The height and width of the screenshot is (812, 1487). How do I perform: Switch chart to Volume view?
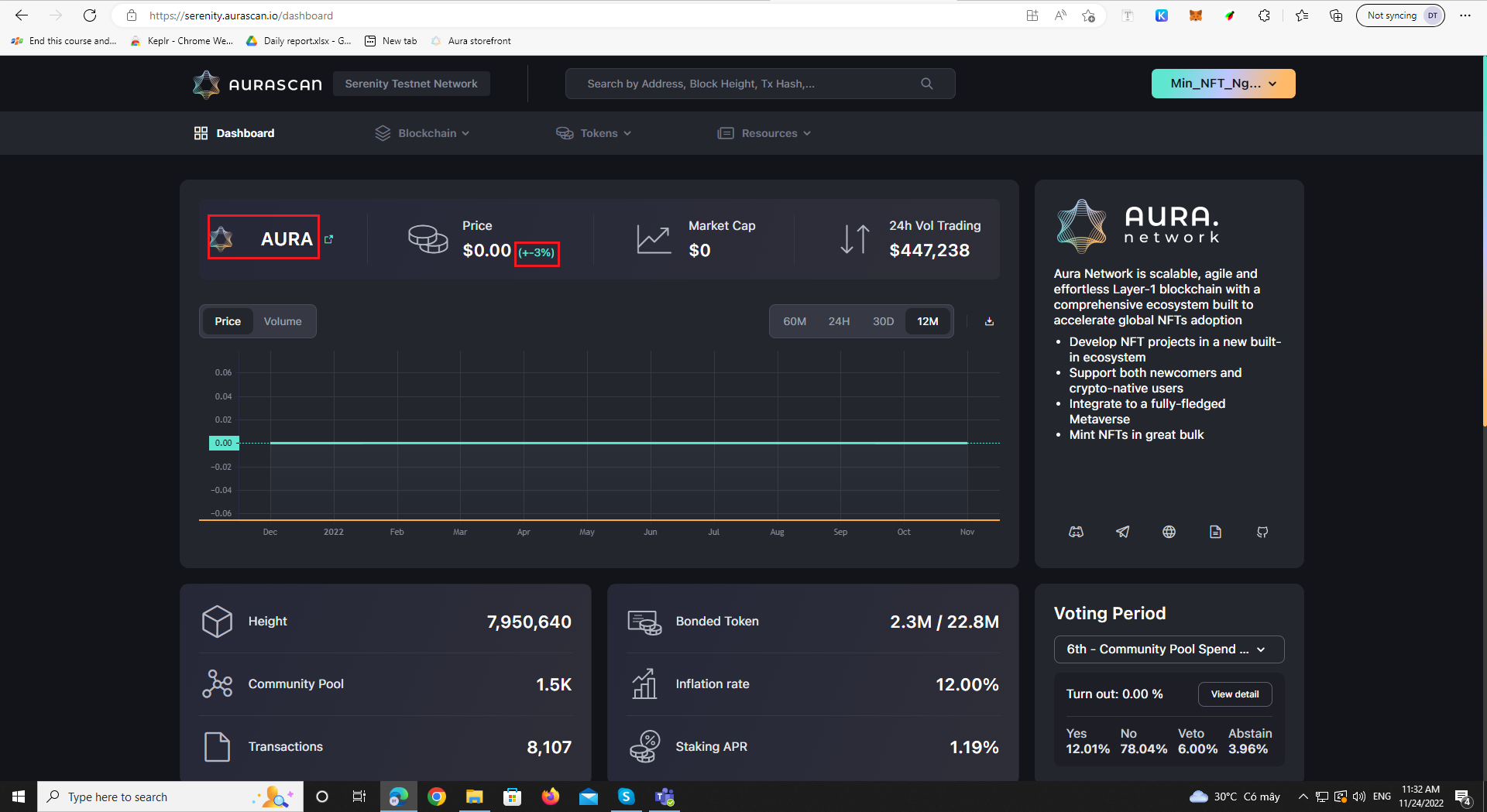tap(282, 320)
